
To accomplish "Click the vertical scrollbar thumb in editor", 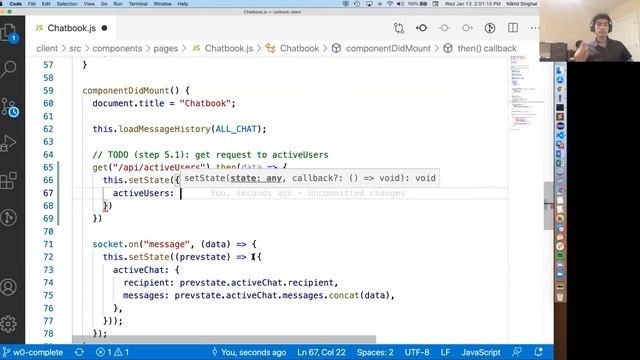I will click(x=549, y=205).
